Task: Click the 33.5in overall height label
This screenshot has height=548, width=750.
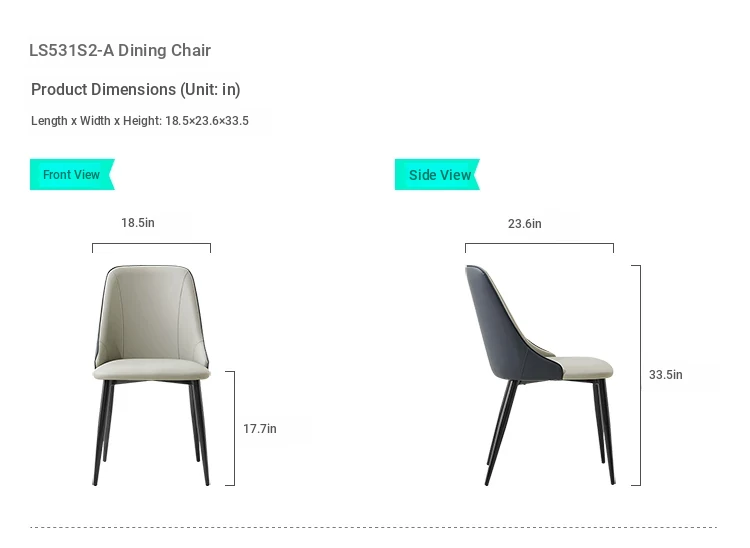Action: pyautogui.click(x=665, y=375)
